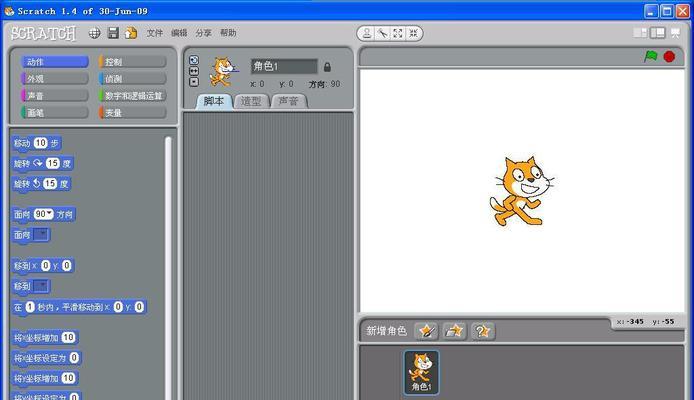Click the green flag to start
Image resolution: width=694 pixels, height=400 pixels.
click(651, 56)
